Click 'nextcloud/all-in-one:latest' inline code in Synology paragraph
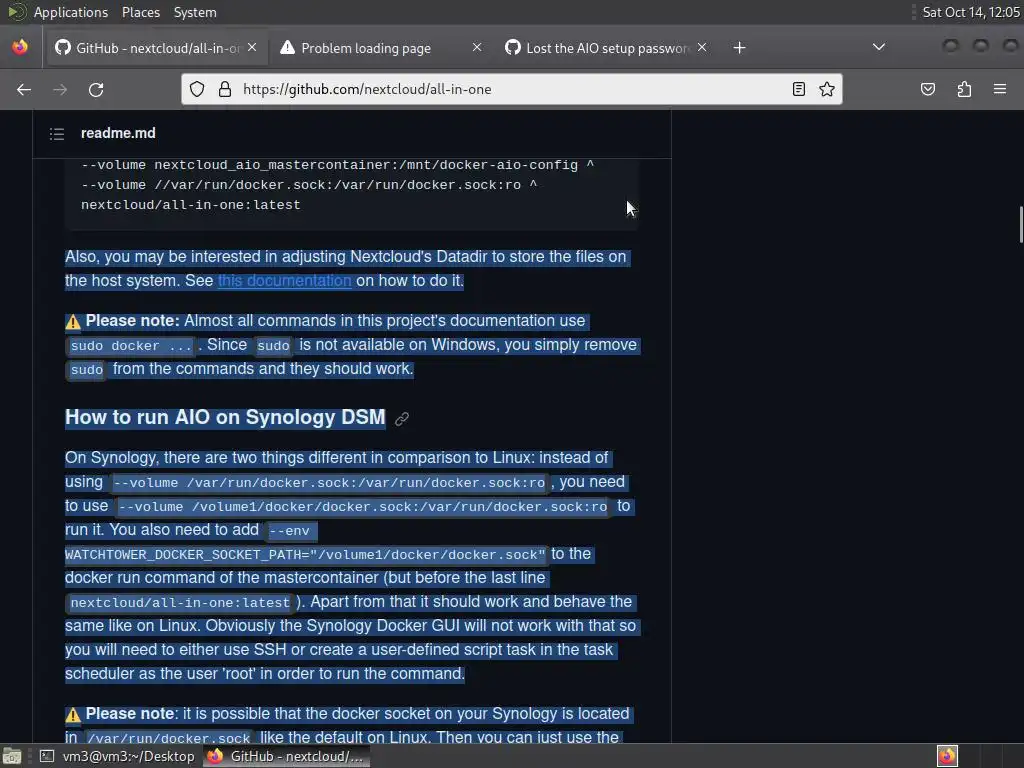 pyautogui.click(x=180, y=602)
